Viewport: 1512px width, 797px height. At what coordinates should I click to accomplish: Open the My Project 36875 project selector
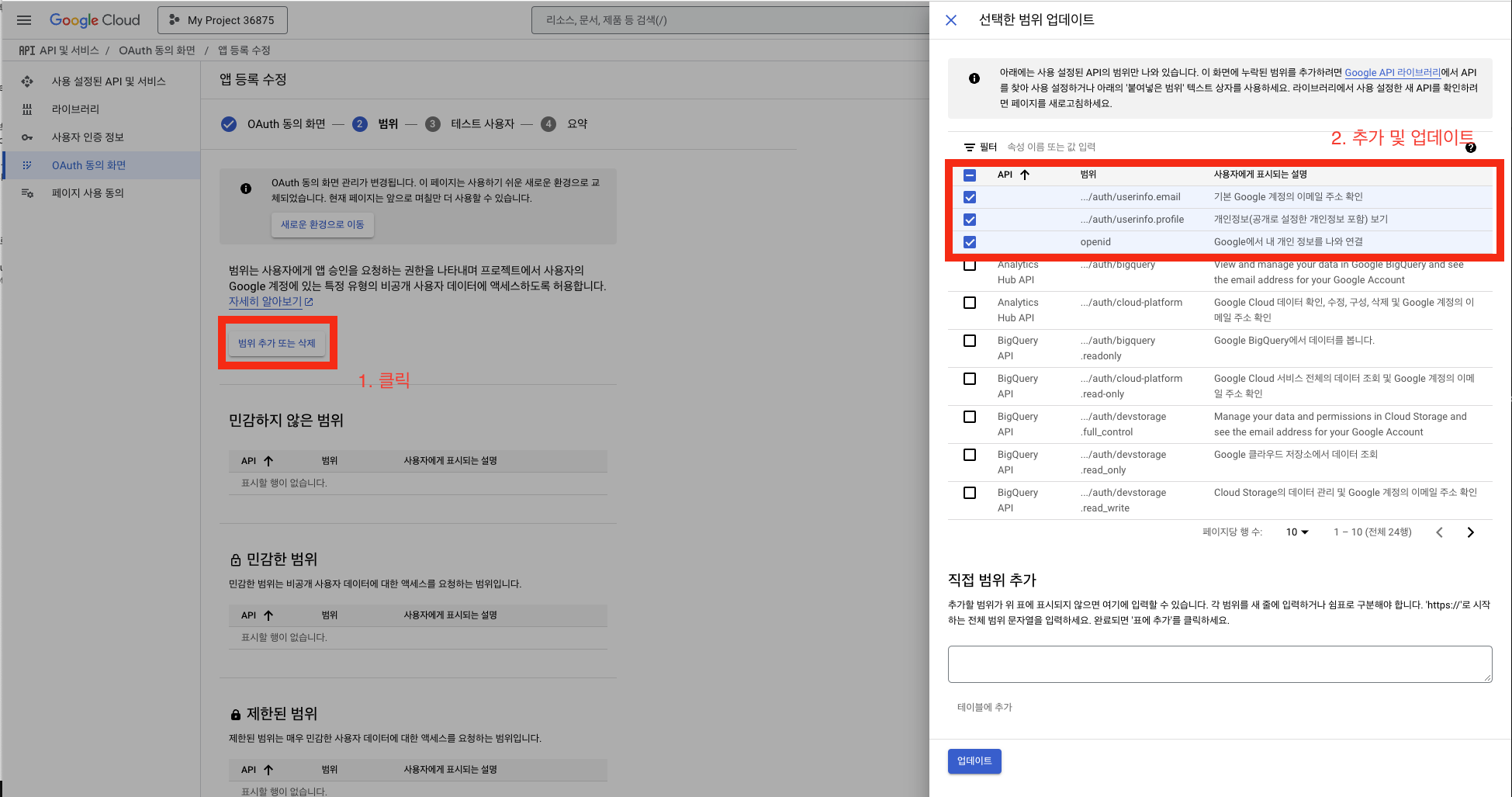[x=223, y=20]
